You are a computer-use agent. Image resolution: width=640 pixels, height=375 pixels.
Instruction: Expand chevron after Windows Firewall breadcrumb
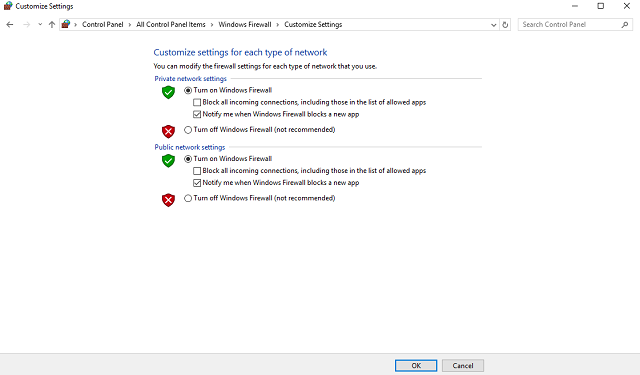tap(278, 25)
